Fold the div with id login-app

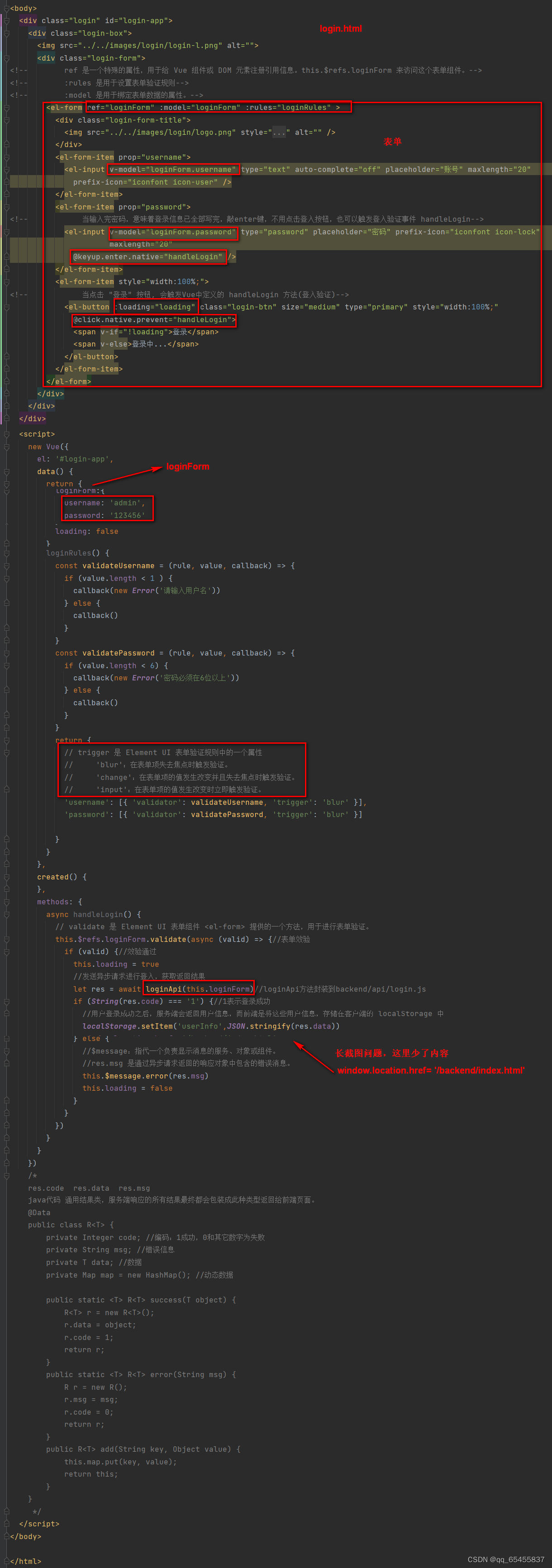[x=6, y=21]
